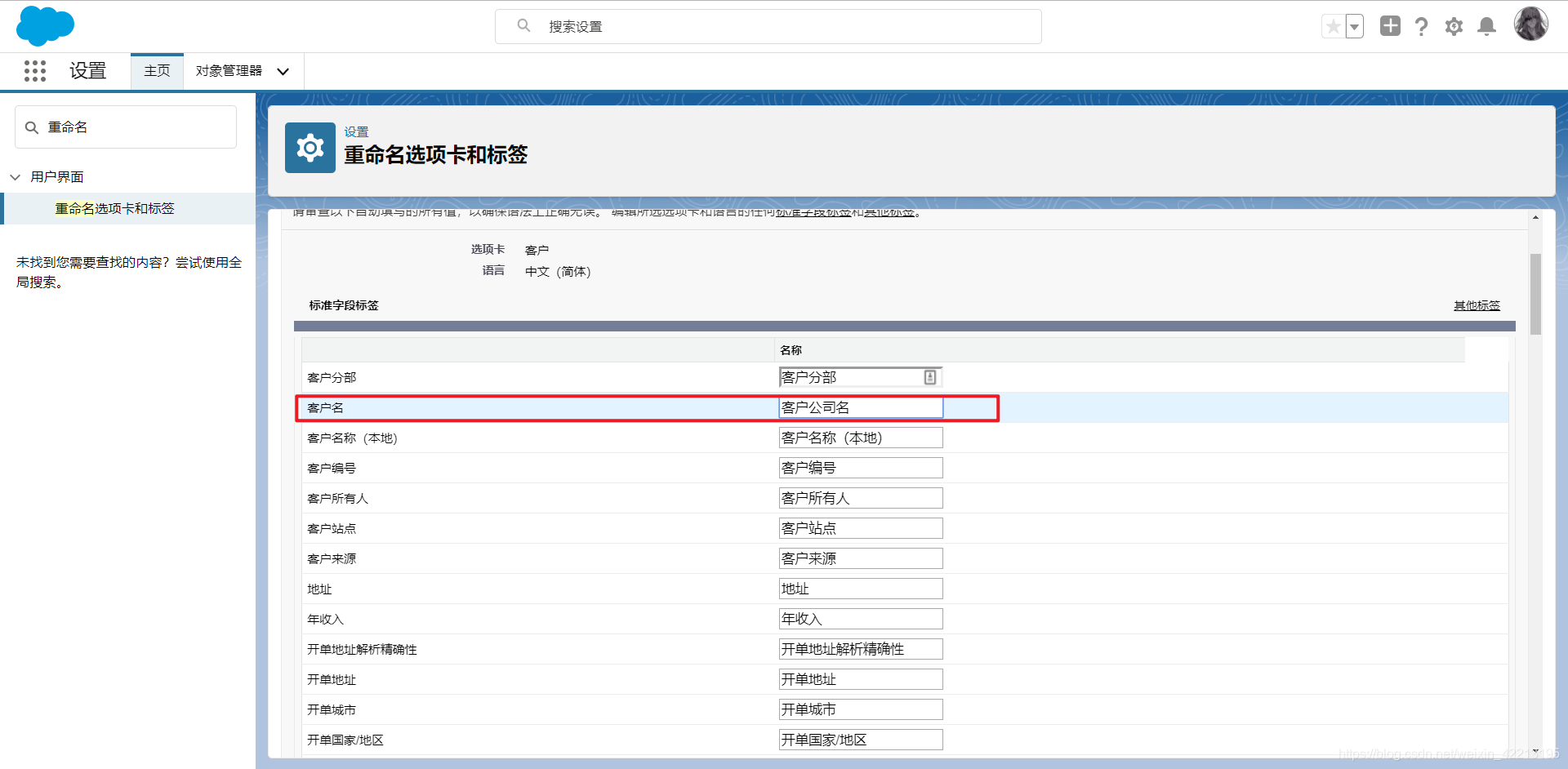Click the 年收入 row label
The width and height of the screenshot is (1568, 769).
(x=325, y=619)
